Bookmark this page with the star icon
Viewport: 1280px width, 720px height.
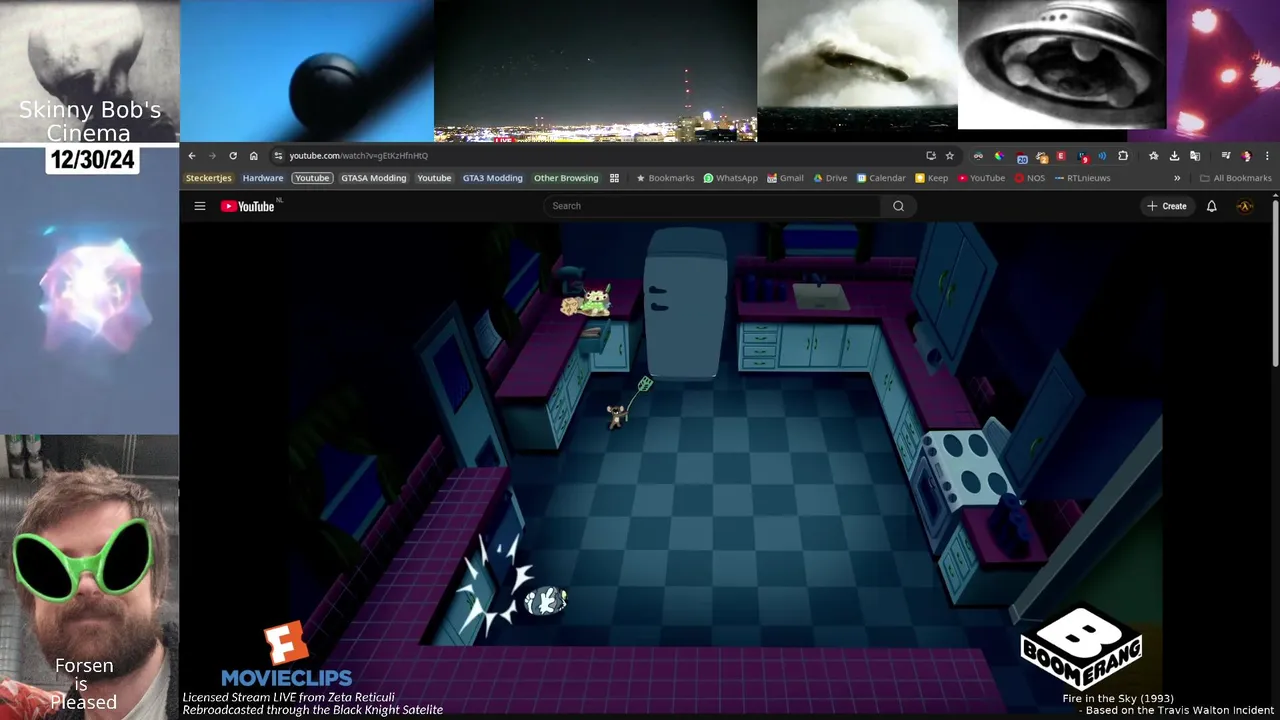pyautogui.click(x=950, y=155)
